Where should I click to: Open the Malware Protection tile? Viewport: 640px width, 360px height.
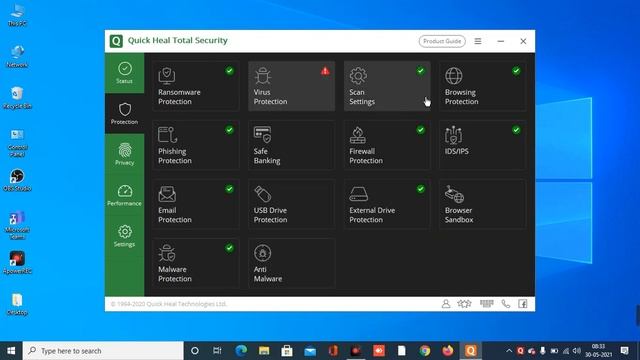(x=196, y=263)
